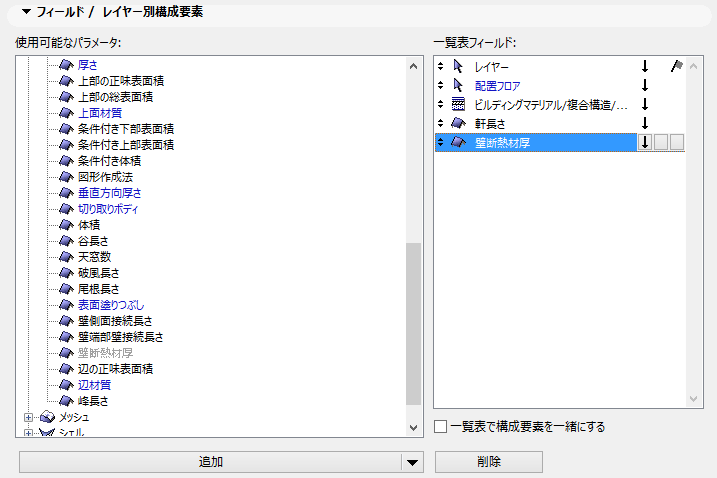Click the メッシュ mesh type icon
This screenshot has height=478, width=717.
click(48, 417)
